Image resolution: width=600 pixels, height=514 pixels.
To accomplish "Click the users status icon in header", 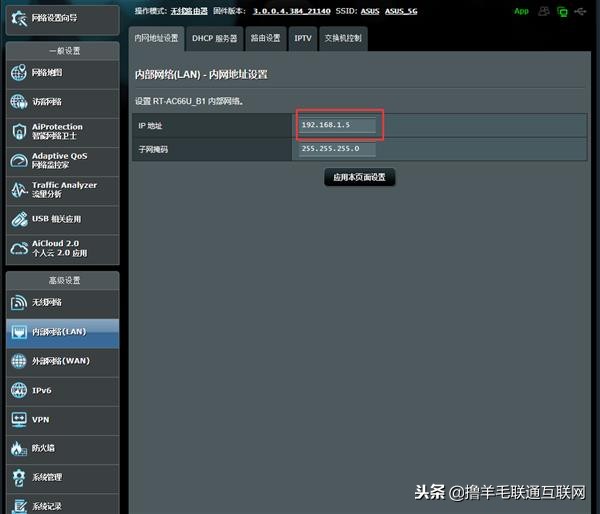I will click(x=543, y=11).
